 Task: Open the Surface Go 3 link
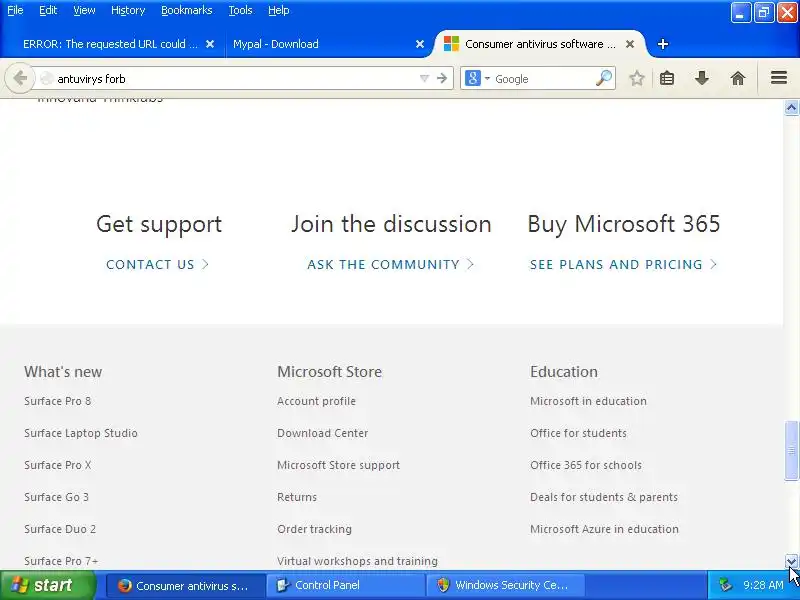pyautogui.click(x=56, y=497)
